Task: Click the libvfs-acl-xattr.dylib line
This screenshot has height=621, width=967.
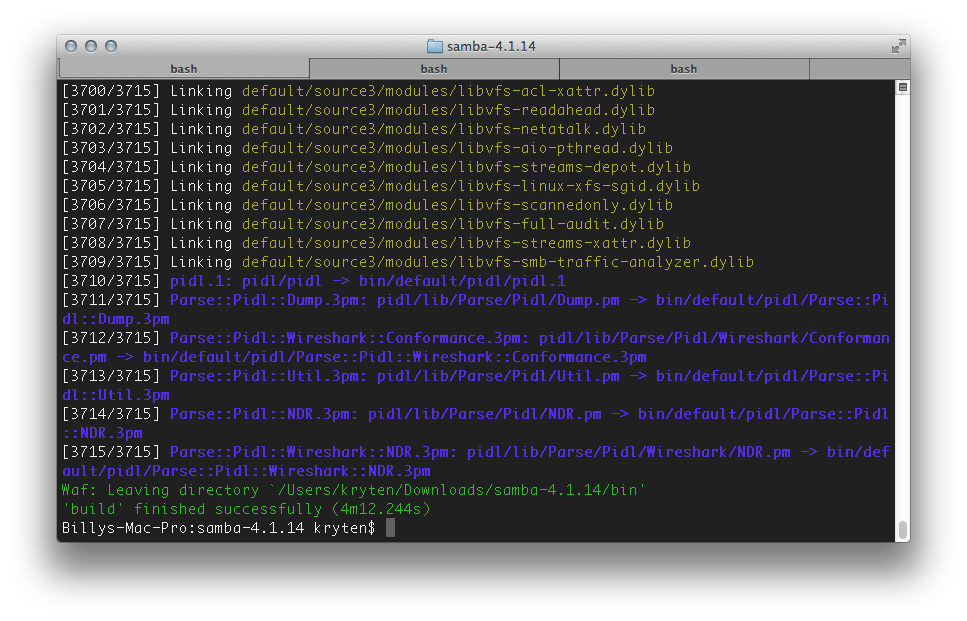Action: pos(358,91)
